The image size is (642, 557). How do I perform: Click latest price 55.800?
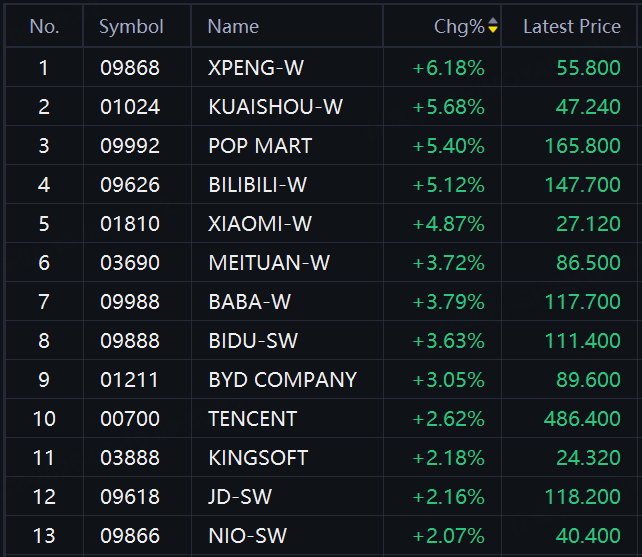click(x=588, y=68)
